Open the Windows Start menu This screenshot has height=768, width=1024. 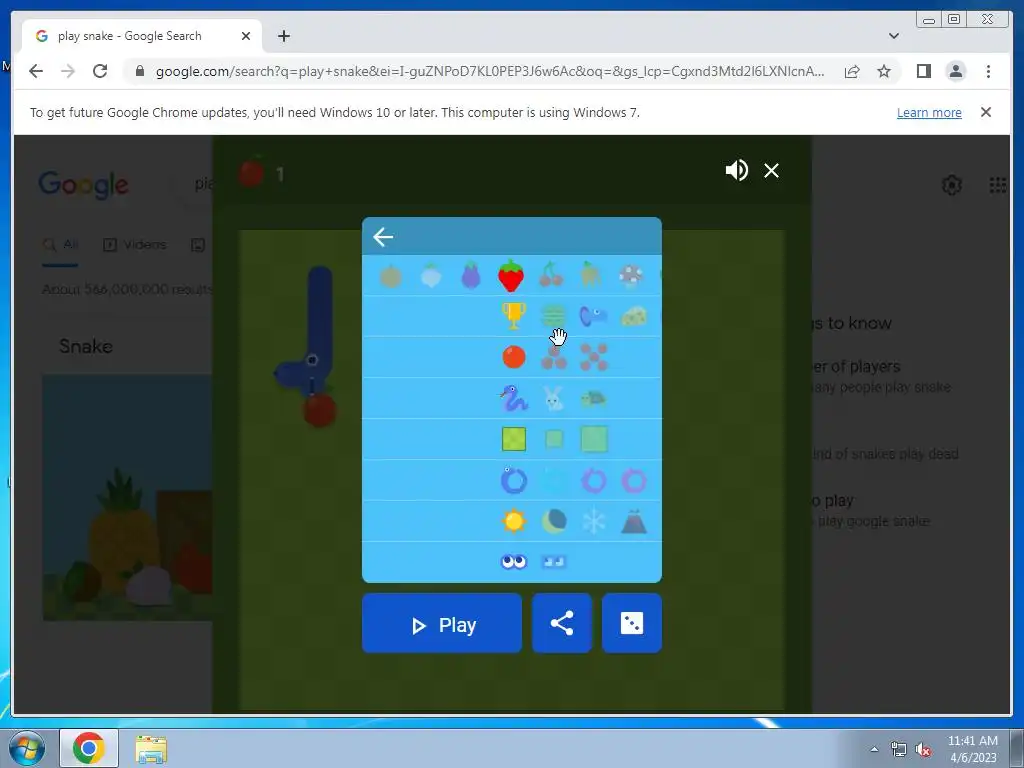click(27, 748)
